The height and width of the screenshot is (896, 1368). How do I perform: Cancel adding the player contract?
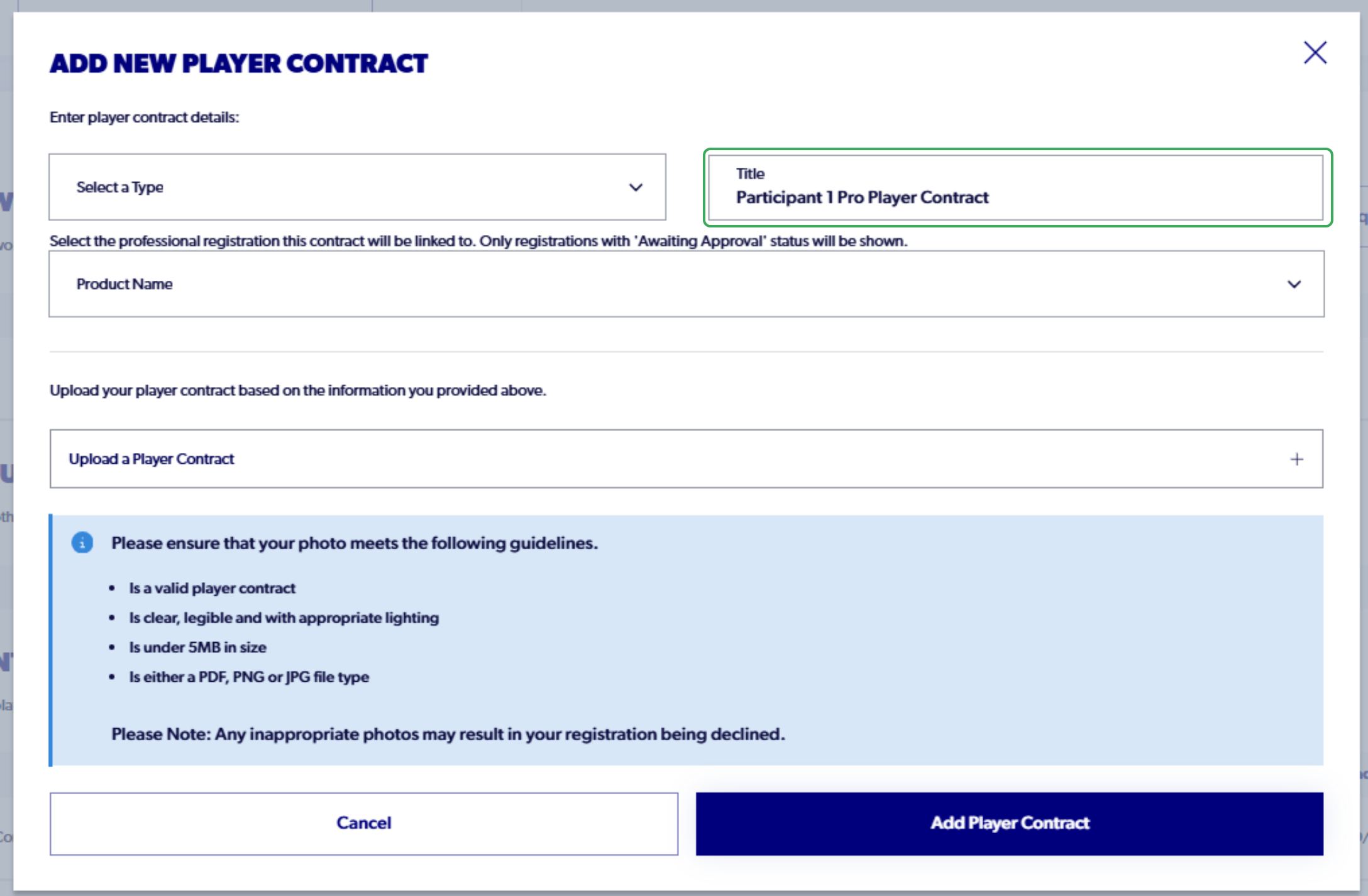[364, 823]
